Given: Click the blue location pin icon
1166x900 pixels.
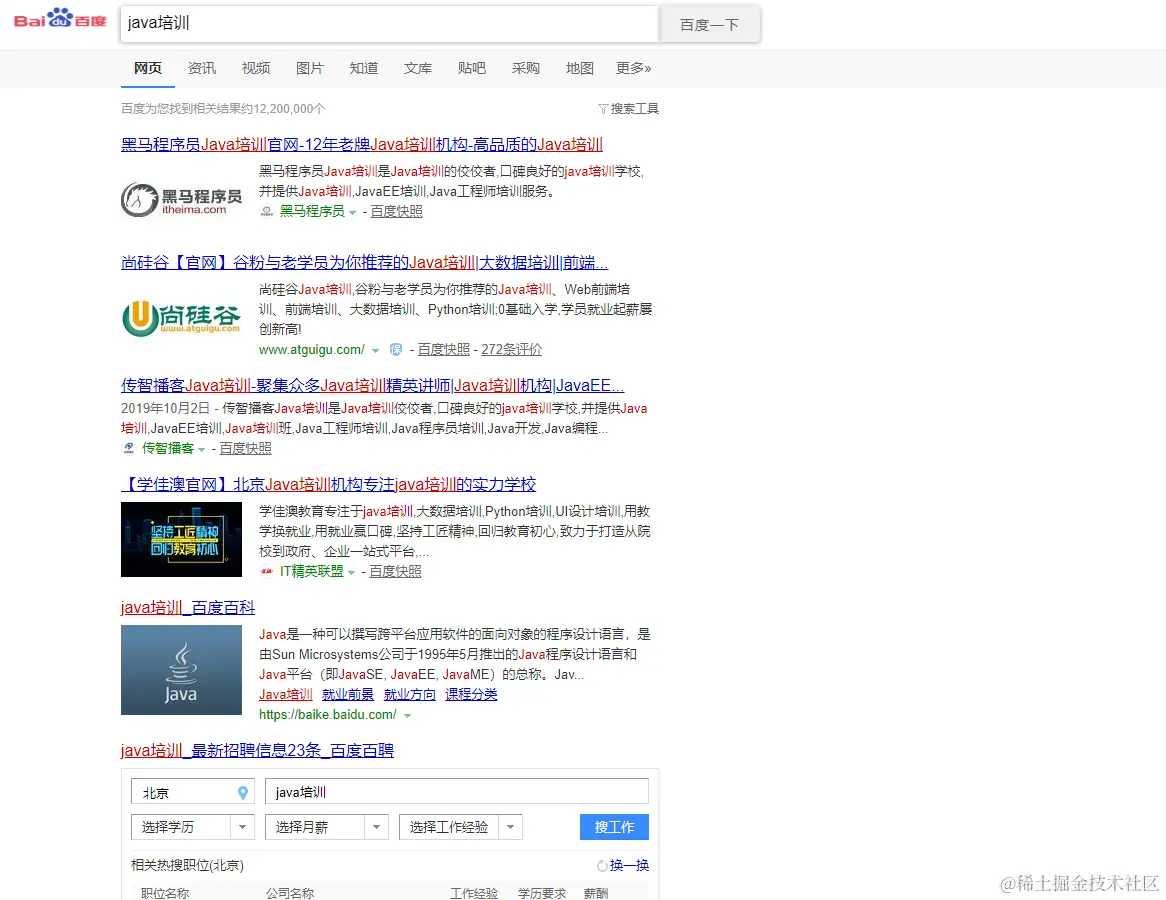Looking at the screenshot, I should (x=242, y=793).
